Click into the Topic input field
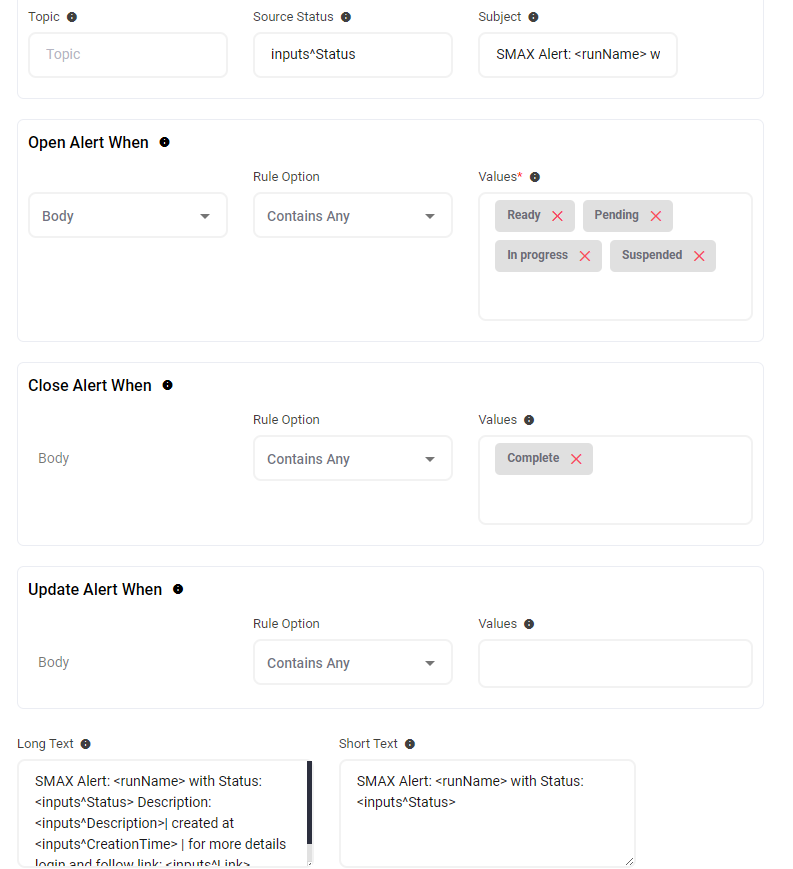Screen dimensions: 793x869 [x=128, y=55]
